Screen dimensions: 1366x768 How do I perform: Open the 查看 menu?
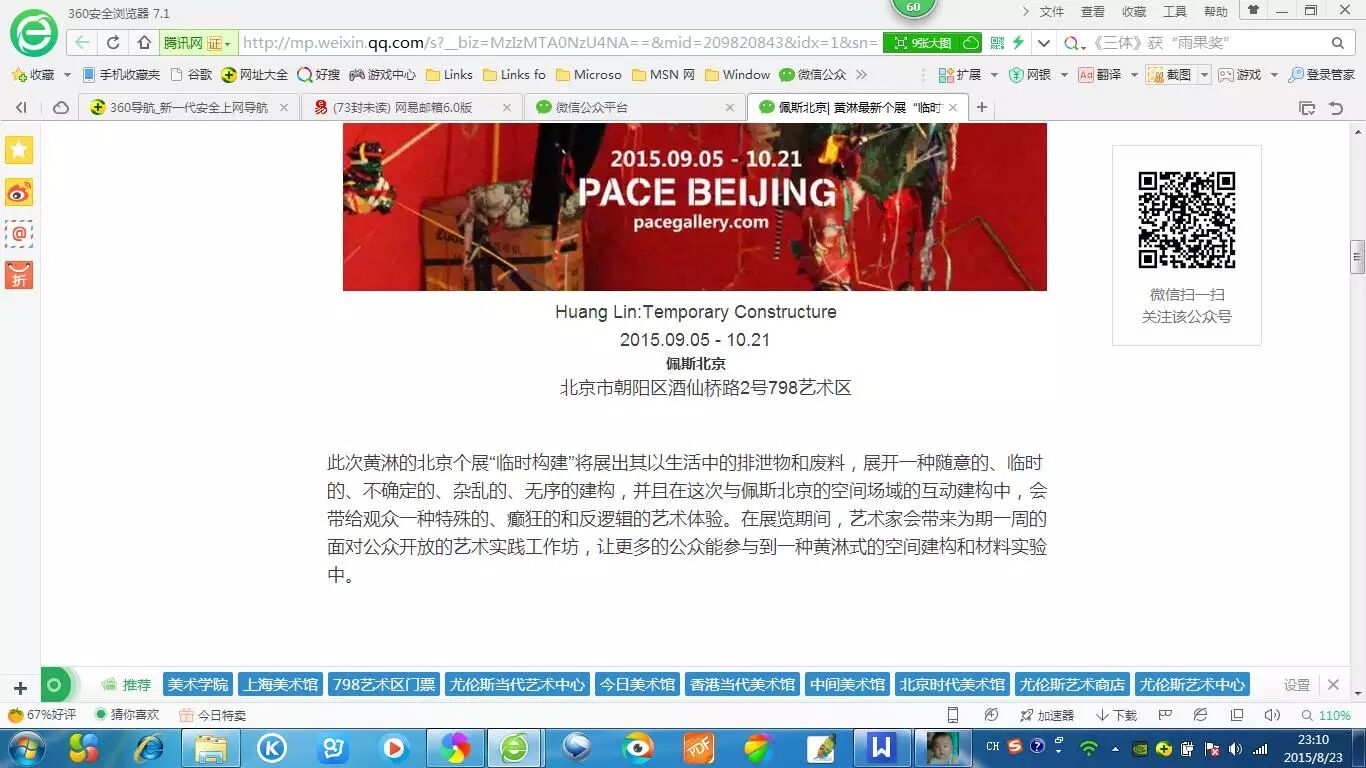(x=1093, y=12)
